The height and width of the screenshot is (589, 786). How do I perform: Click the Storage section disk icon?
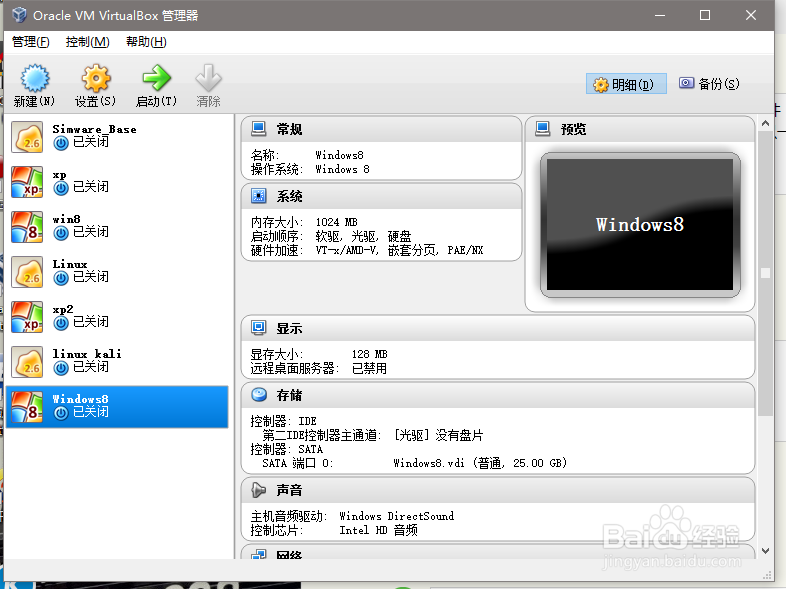[x=259, y=395]
